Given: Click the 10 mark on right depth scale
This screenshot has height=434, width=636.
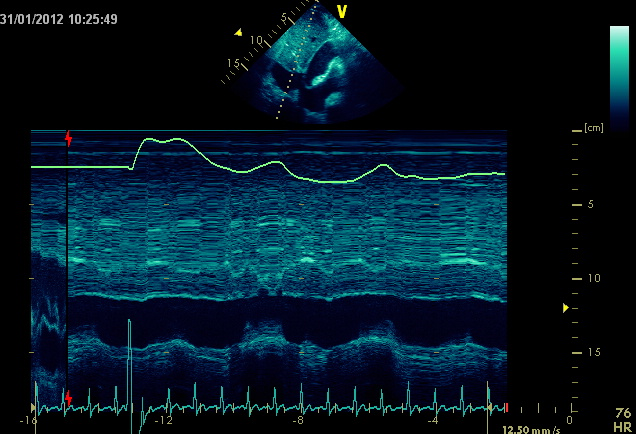Looking at the screenshot, I should [x=592, y=278].
